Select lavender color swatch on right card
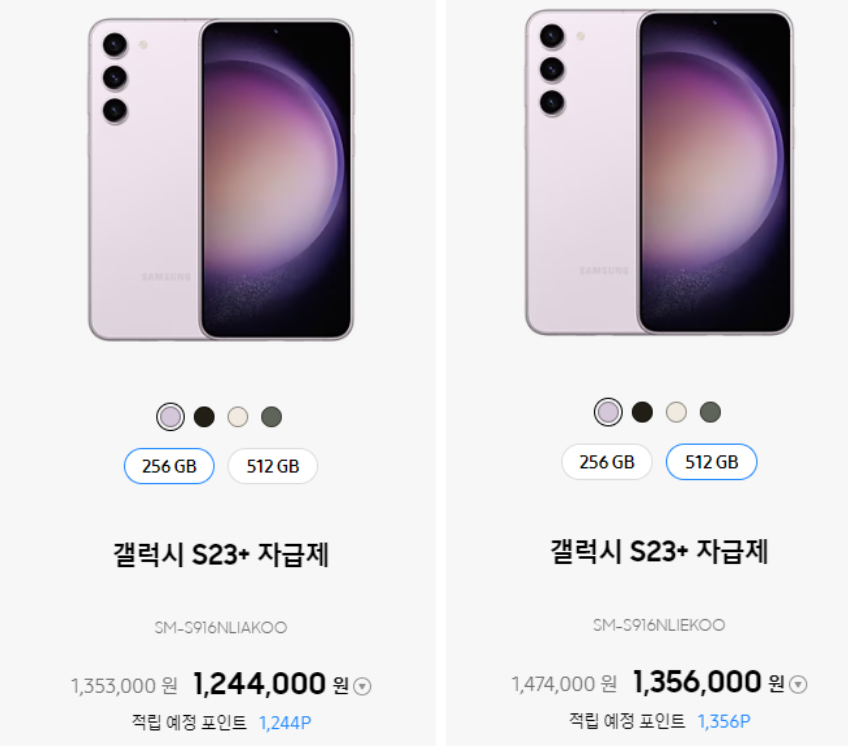Screen dimensions: 848x748 (608, 412)
